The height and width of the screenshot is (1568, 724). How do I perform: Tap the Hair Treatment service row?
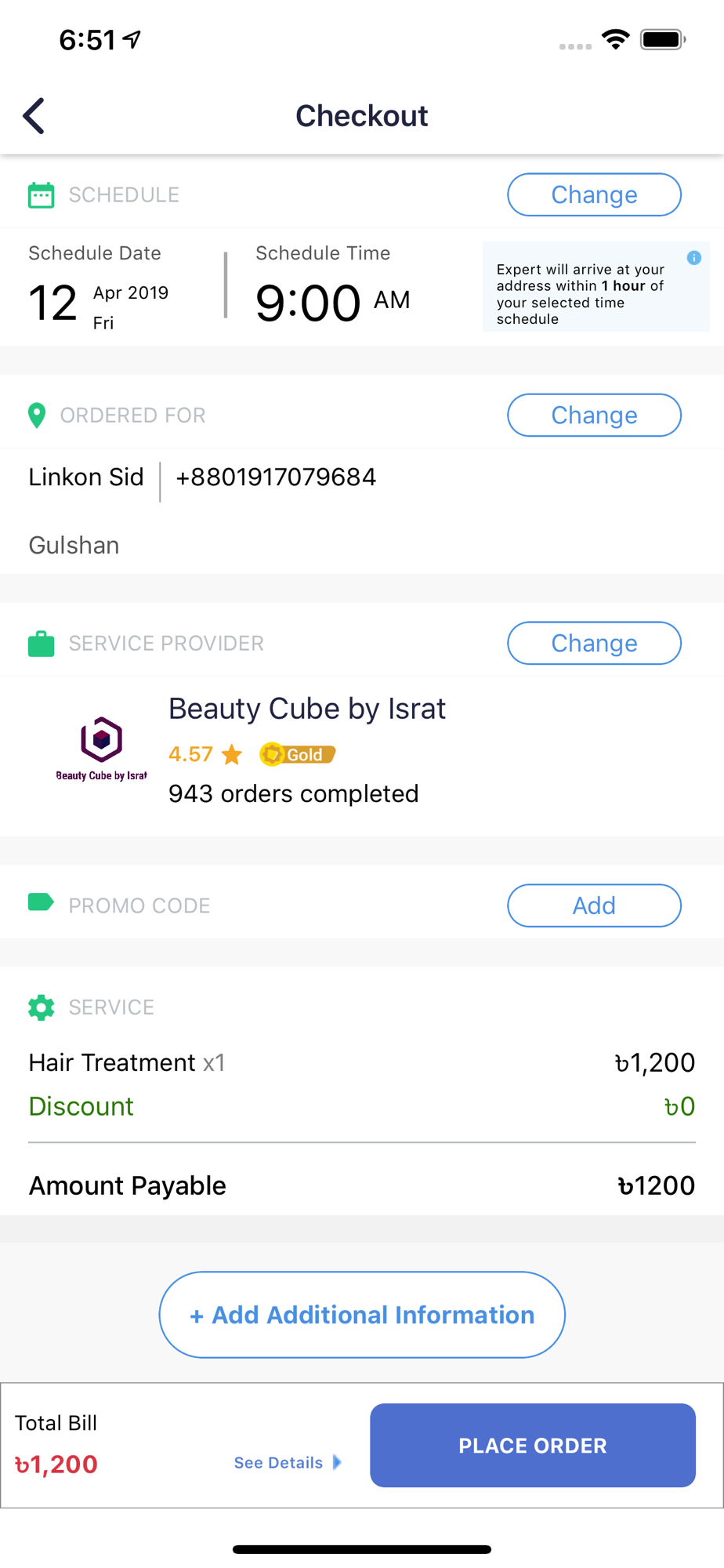[362, 1062]
